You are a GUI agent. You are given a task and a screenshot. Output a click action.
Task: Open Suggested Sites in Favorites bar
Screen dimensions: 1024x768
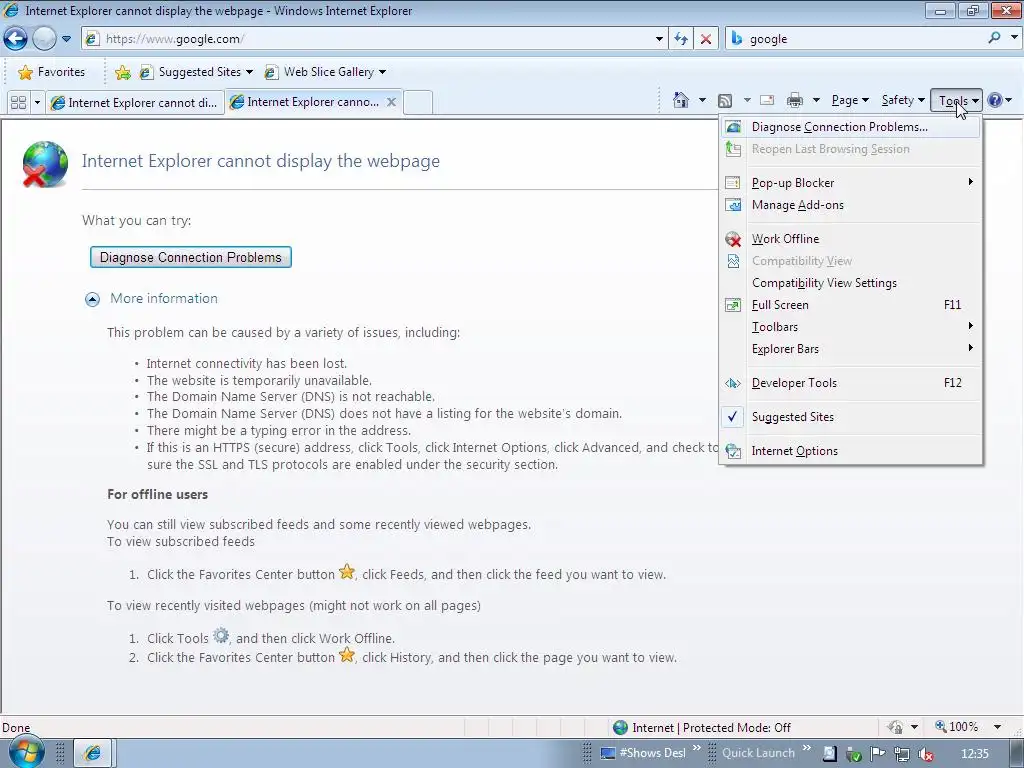click(x=195, y=72)
